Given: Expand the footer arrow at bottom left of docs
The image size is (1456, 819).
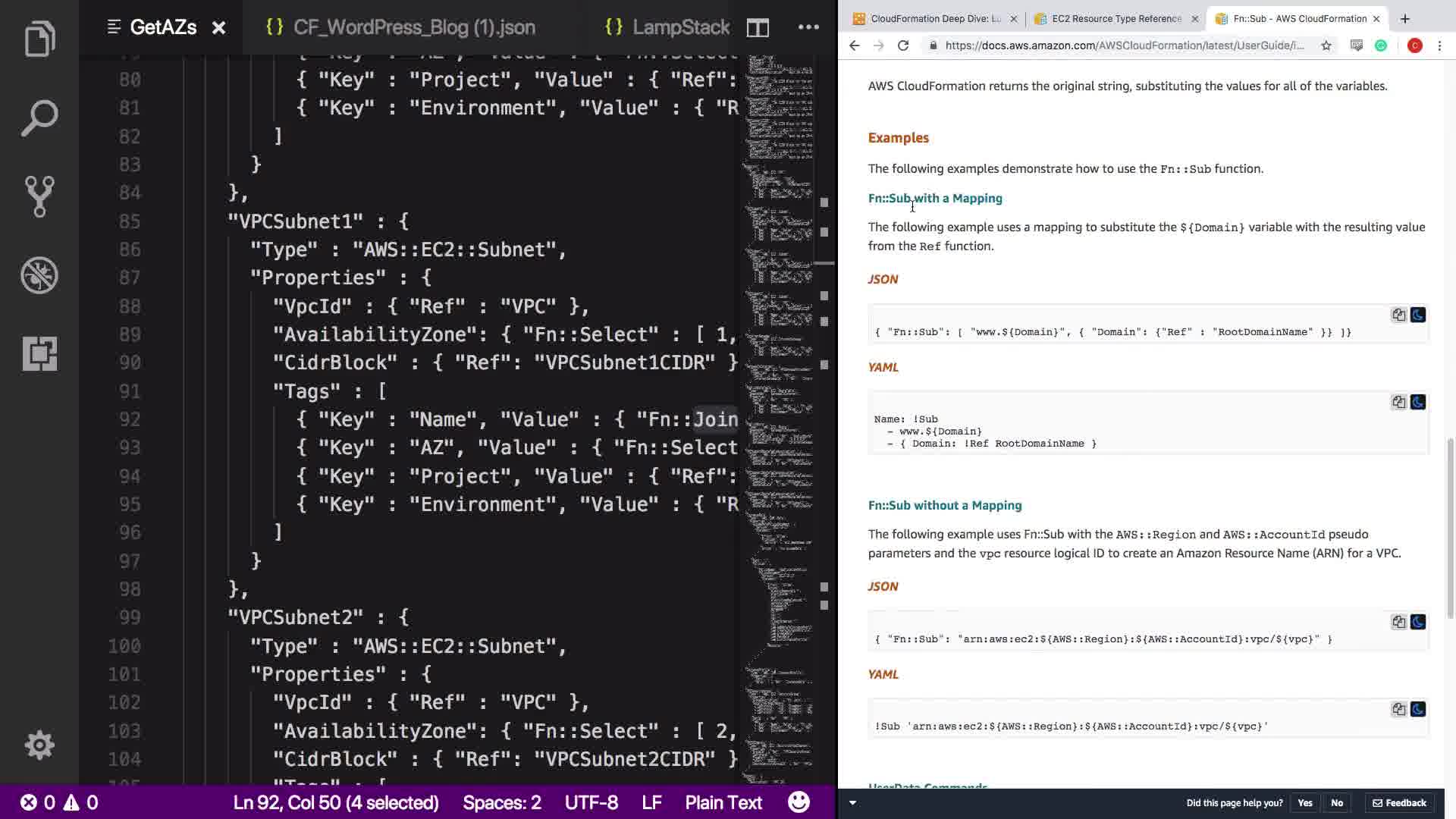Looking at the screenshot, I should 852,802.
